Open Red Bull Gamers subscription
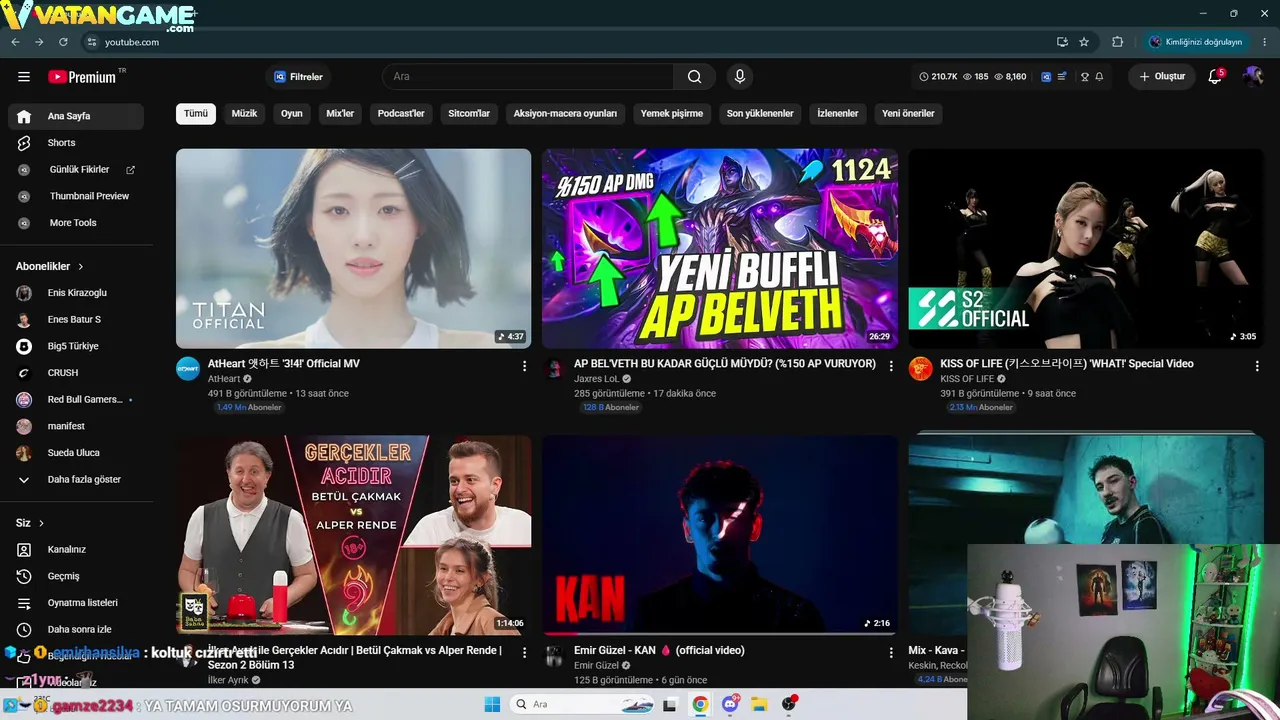The image size is (1280, 720). [76, 400]
